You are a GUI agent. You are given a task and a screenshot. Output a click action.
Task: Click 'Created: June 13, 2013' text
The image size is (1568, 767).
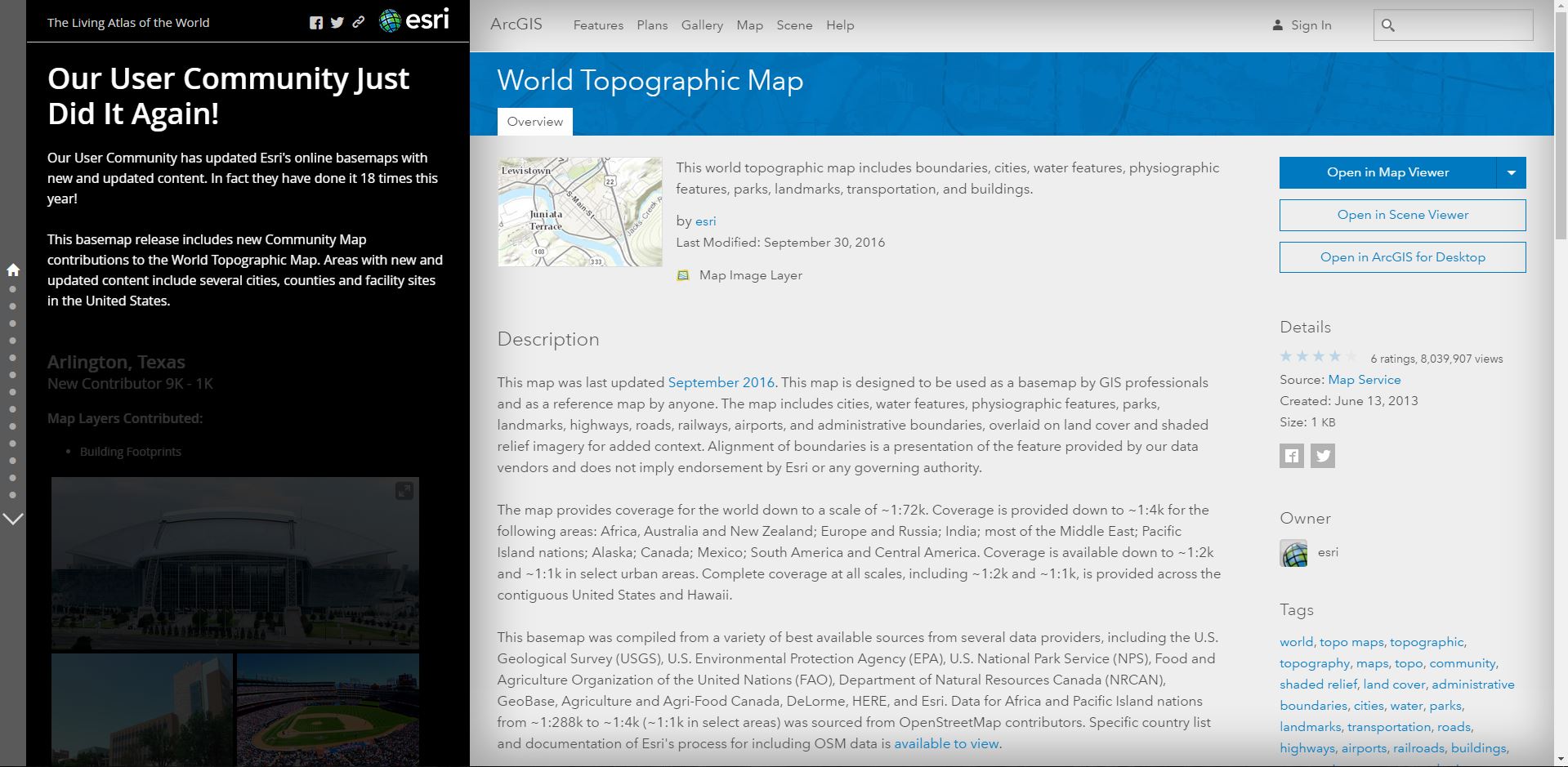click(1349, 401)
